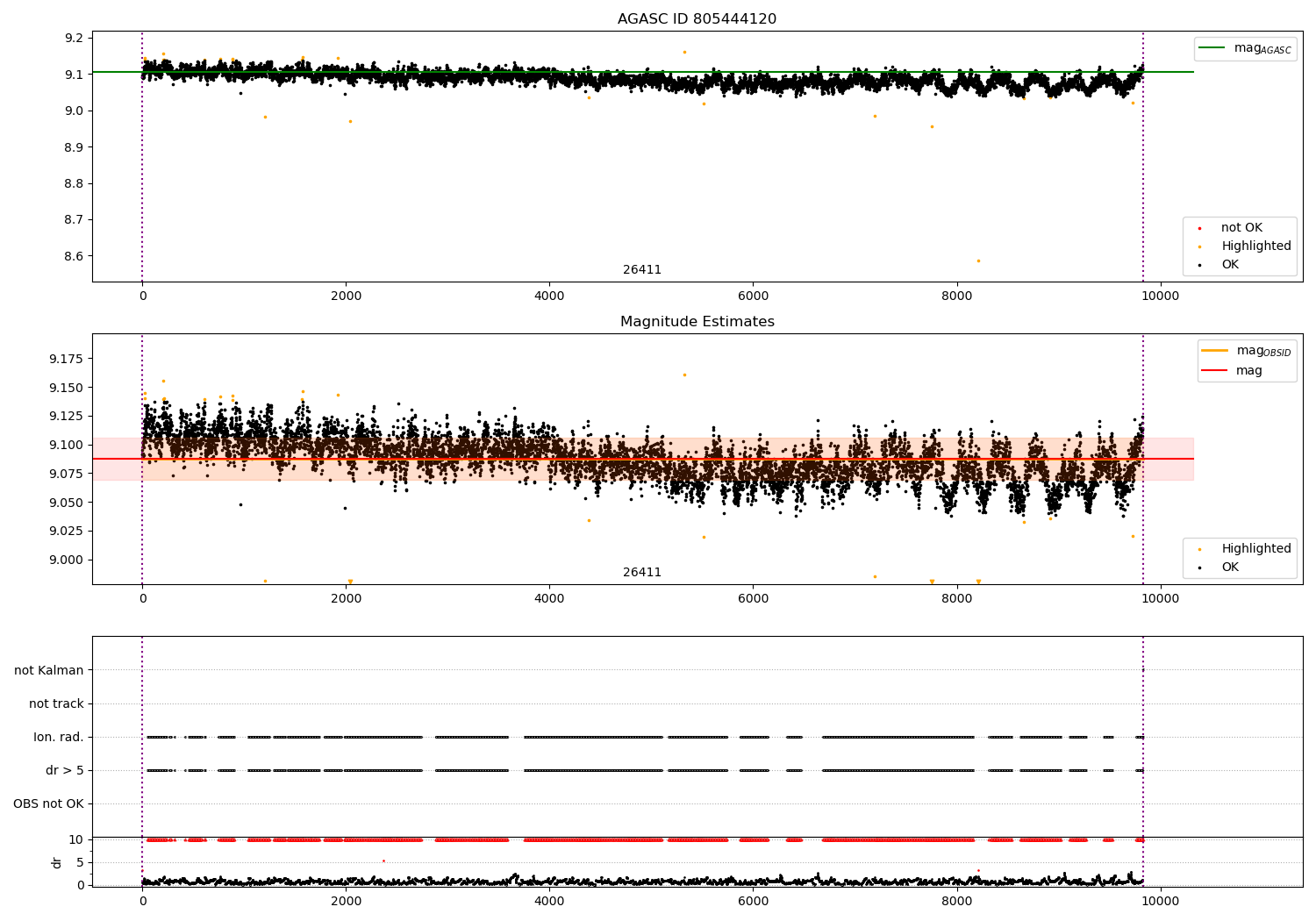
Task: Click the 10 tick on the dr axis
Action: point(76,839)
